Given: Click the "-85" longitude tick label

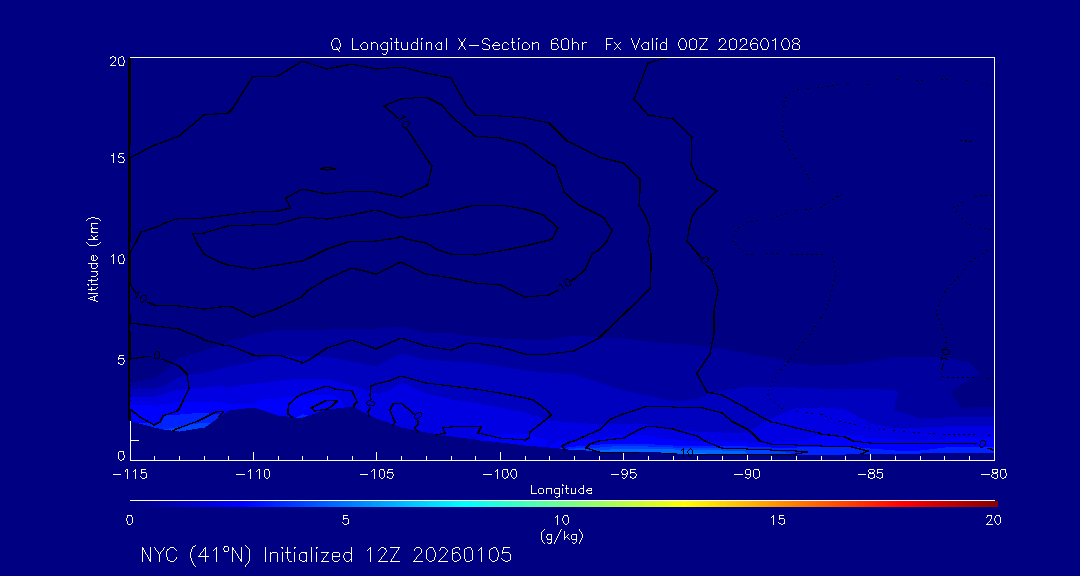Looking at the screenshot, I should click(x=870, y=475).
